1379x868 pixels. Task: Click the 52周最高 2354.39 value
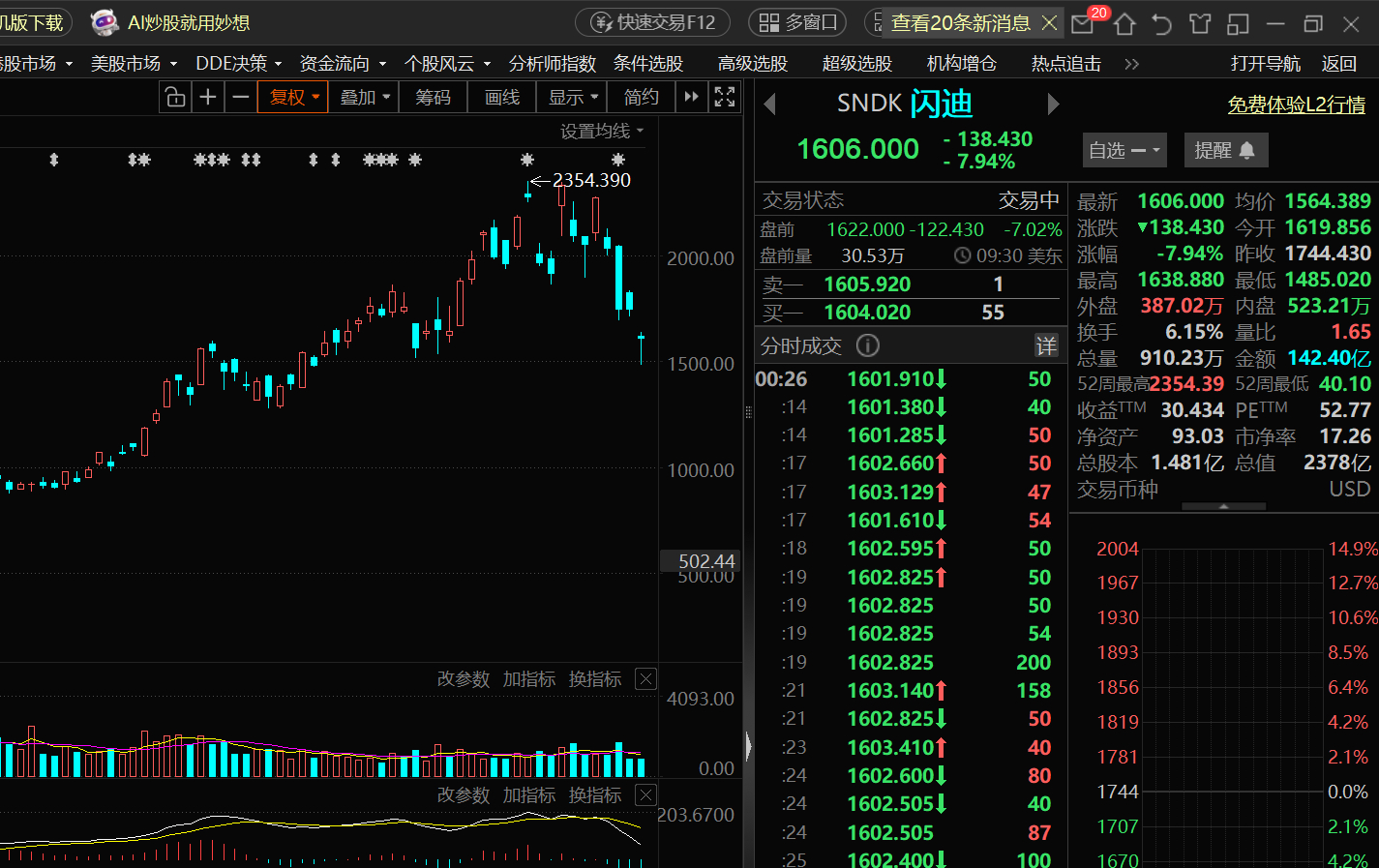coord(1186,384)
